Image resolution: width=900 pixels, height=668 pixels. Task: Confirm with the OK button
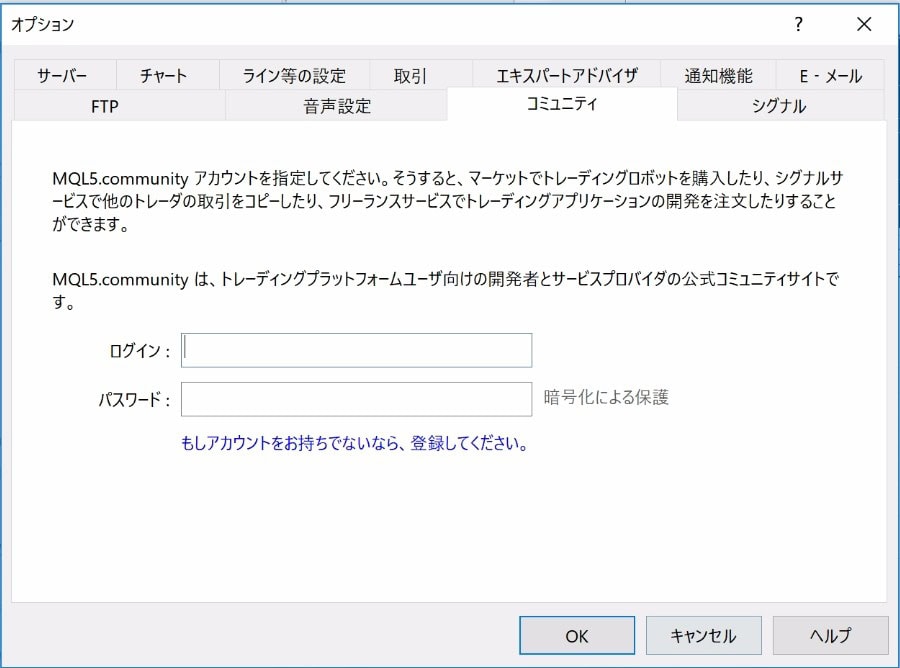tap(577, 635)
